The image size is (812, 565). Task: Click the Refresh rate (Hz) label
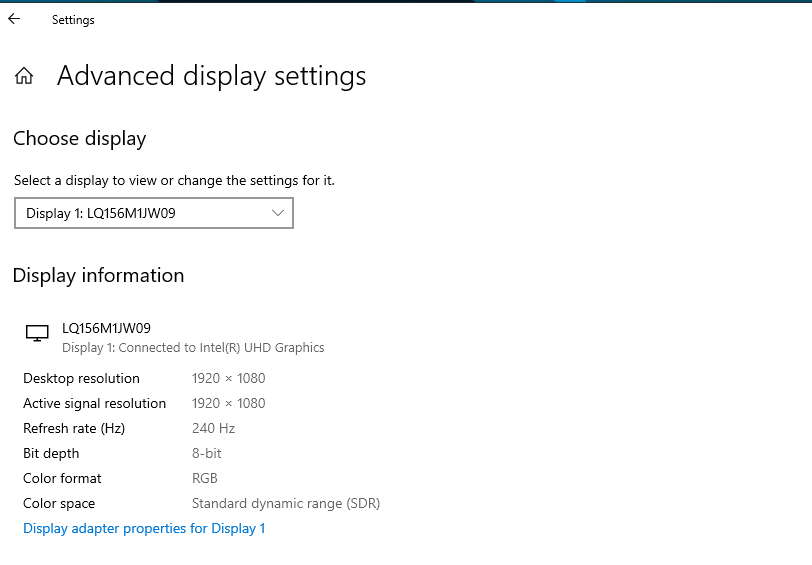[x=74, y=428]
